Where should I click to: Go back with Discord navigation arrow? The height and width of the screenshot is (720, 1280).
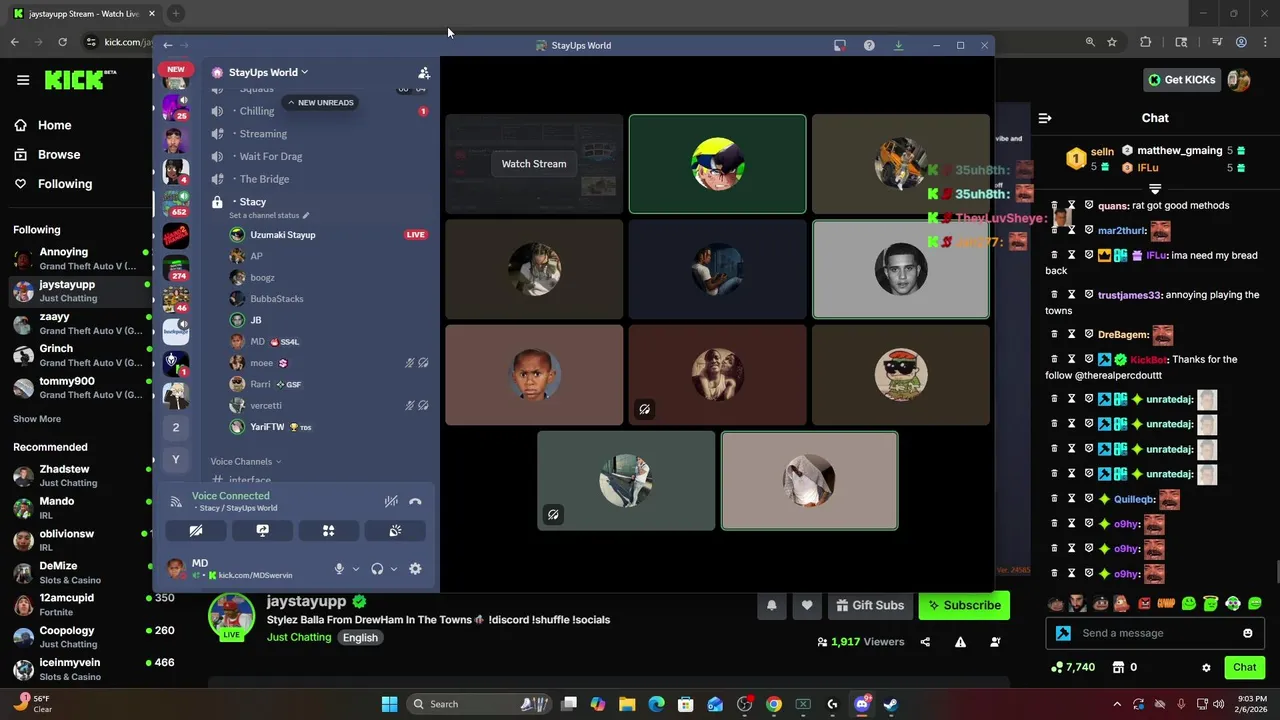pos(168,45)
